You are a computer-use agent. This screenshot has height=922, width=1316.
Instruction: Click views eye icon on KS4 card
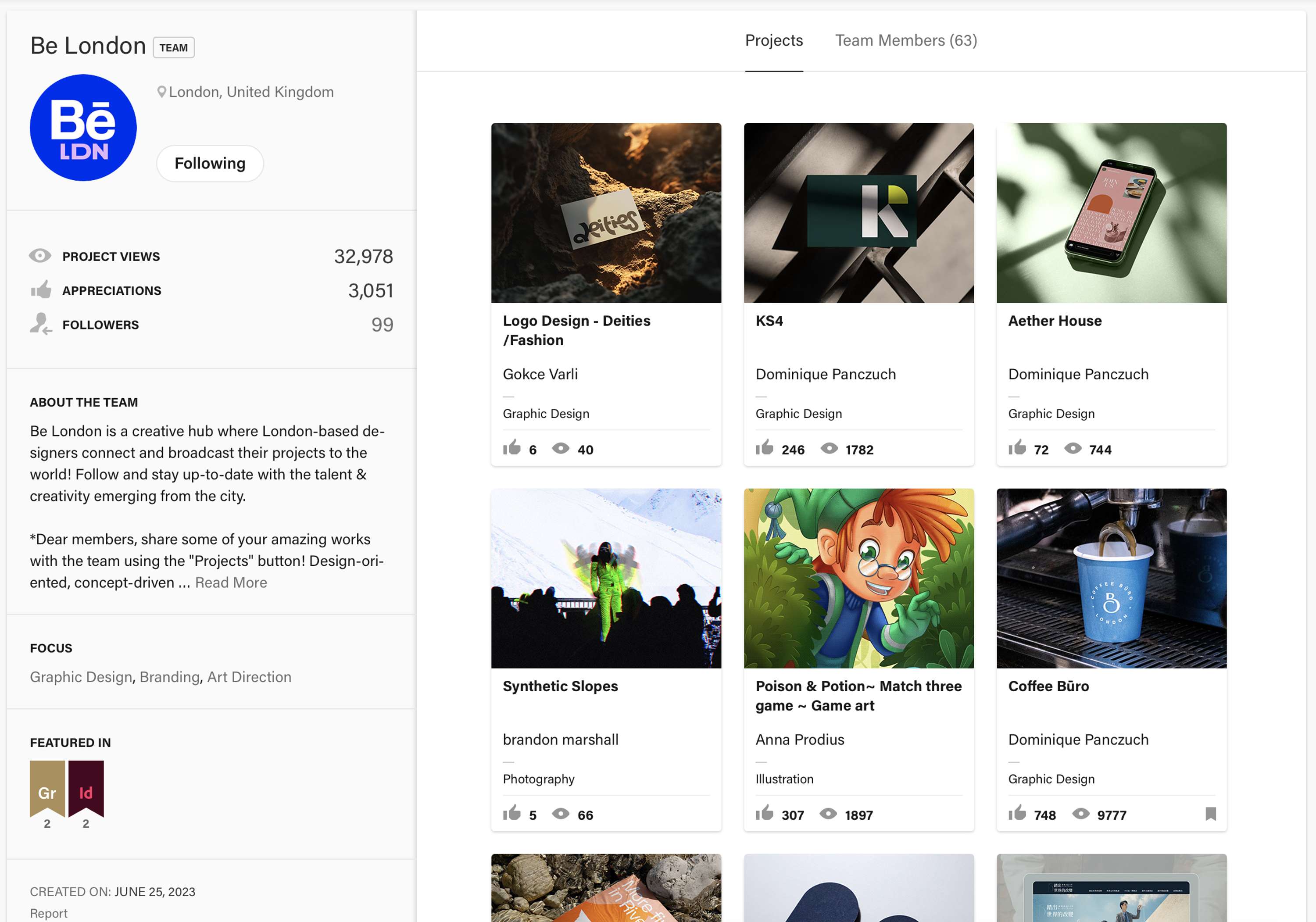[829, 449]
